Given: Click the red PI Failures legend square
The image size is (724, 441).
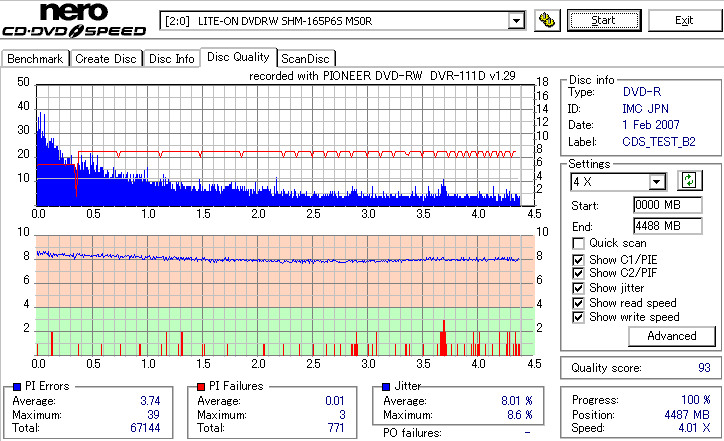Looking at the screenshot, I should [201, 387].
